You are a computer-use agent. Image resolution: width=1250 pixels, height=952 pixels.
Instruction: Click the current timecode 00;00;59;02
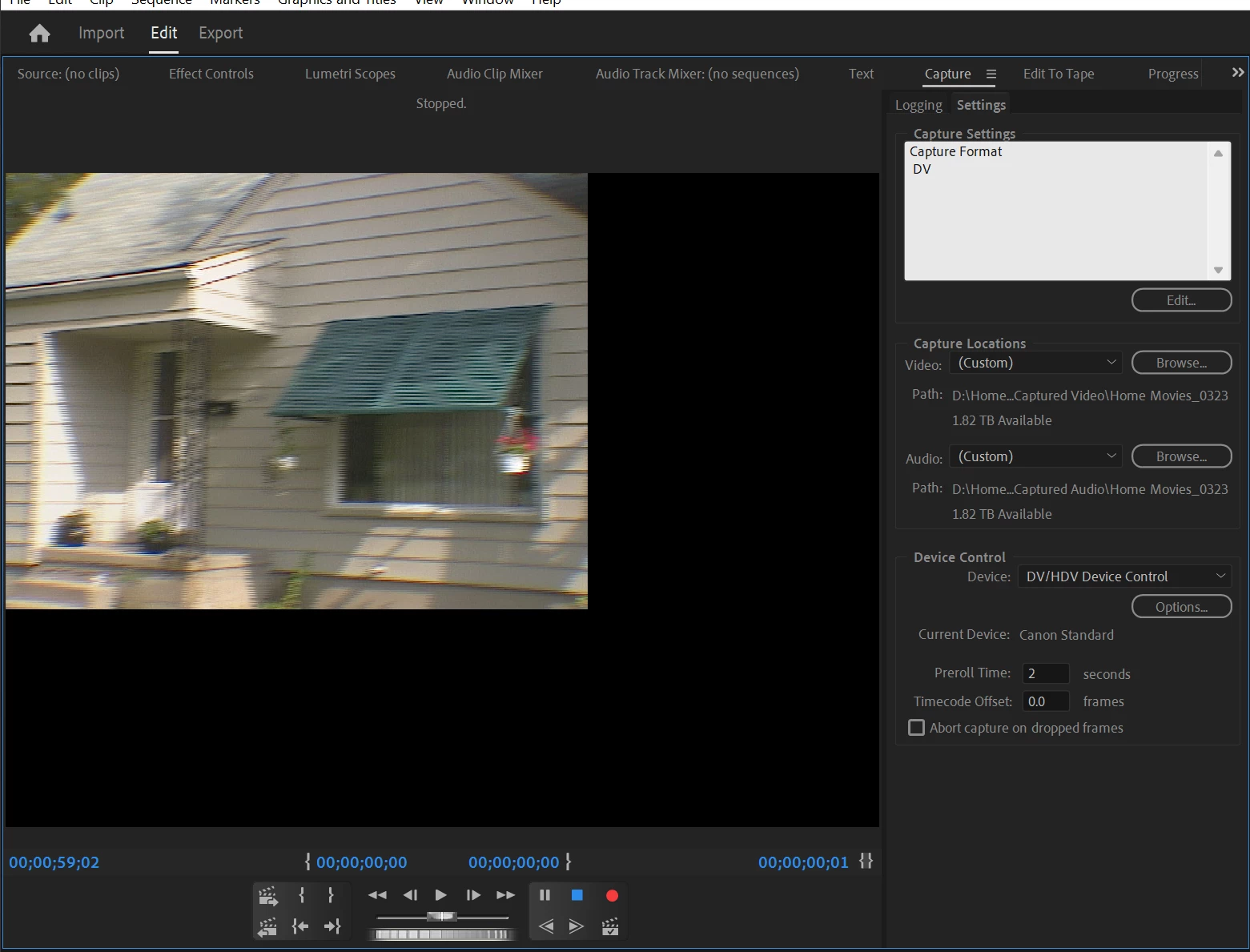click(54, 862)
